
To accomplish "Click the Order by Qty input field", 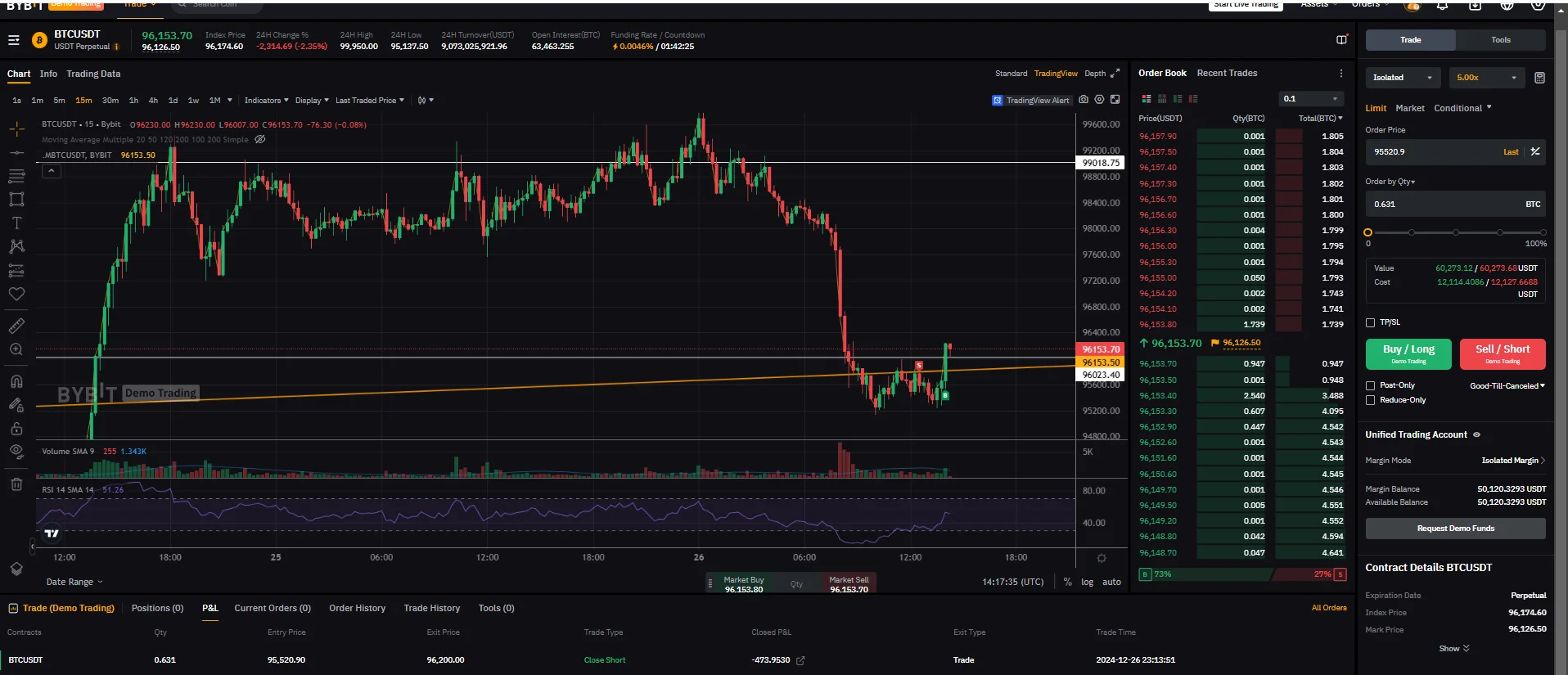I will (x=1455, y=205).
